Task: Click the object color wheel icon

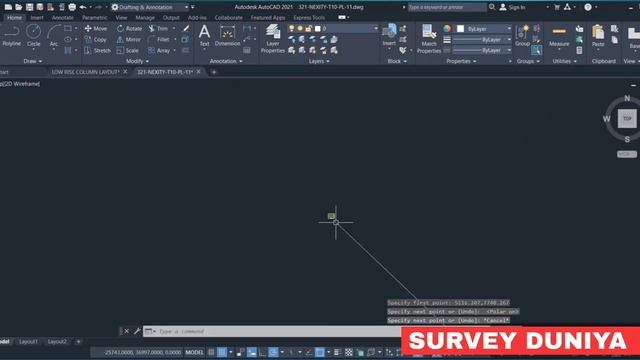Action: tap(447, 29)
